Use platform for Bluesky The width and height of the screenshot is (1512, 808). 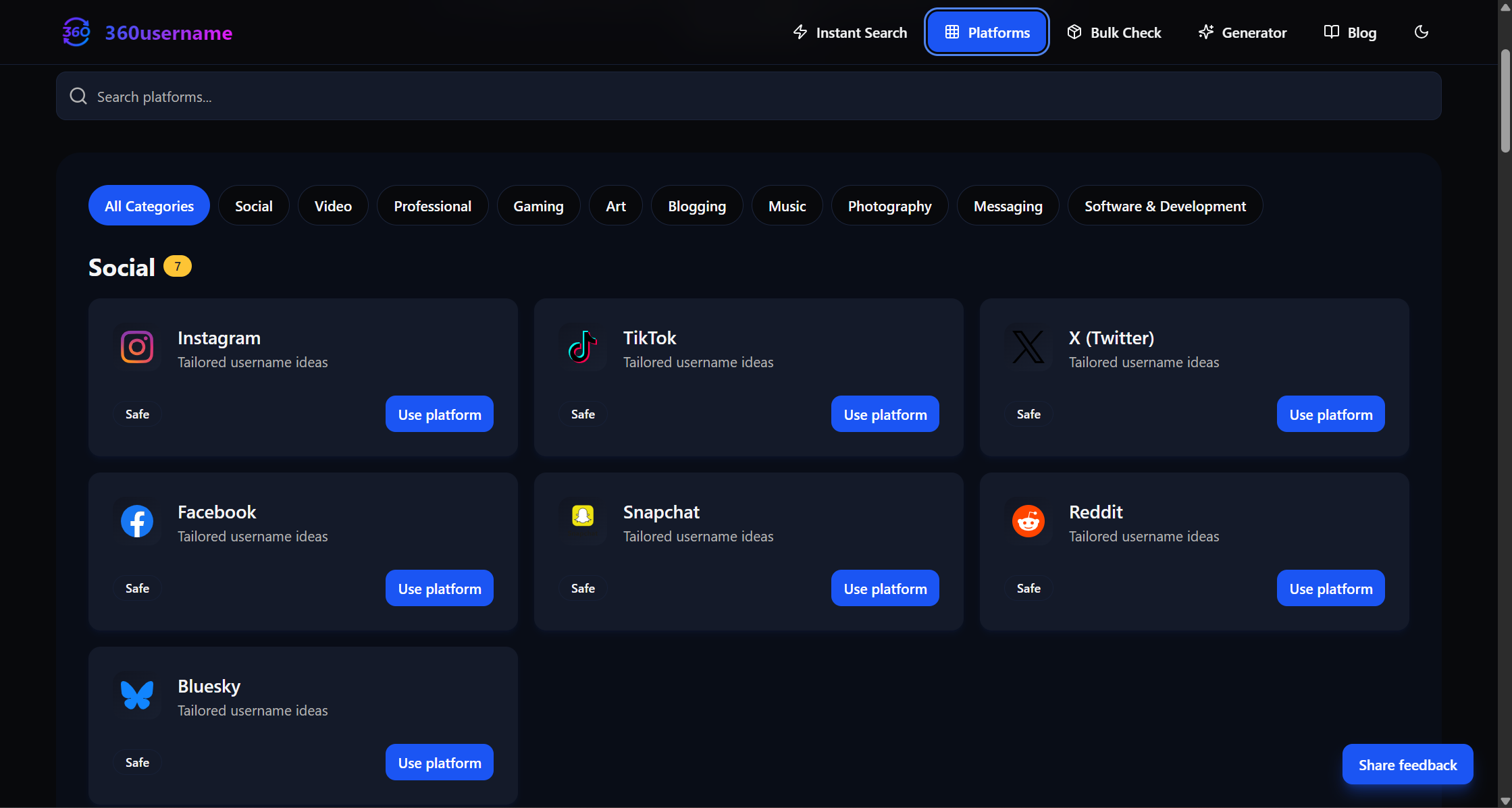(x=439, y=762)
